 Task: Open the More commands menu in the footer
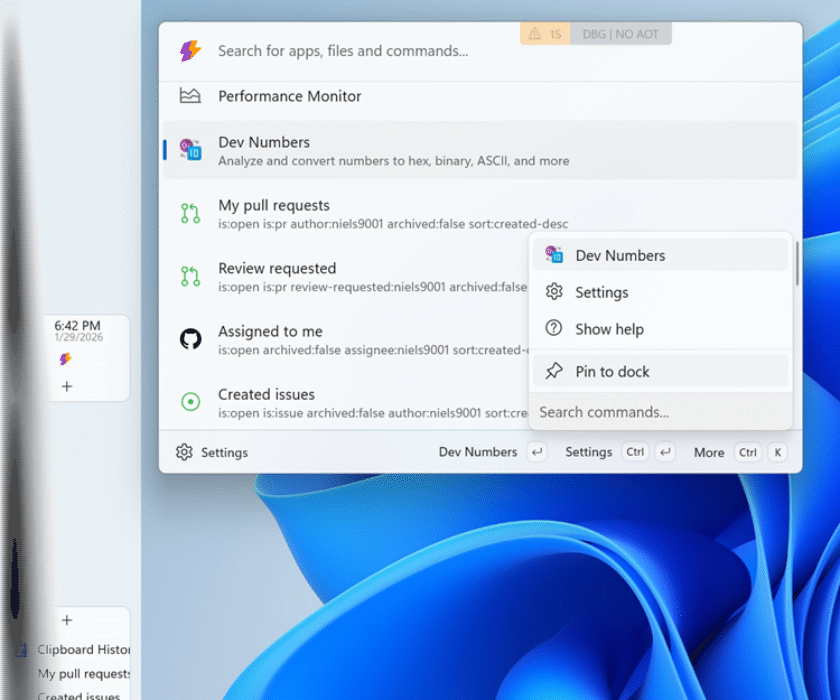click(709, 452)
